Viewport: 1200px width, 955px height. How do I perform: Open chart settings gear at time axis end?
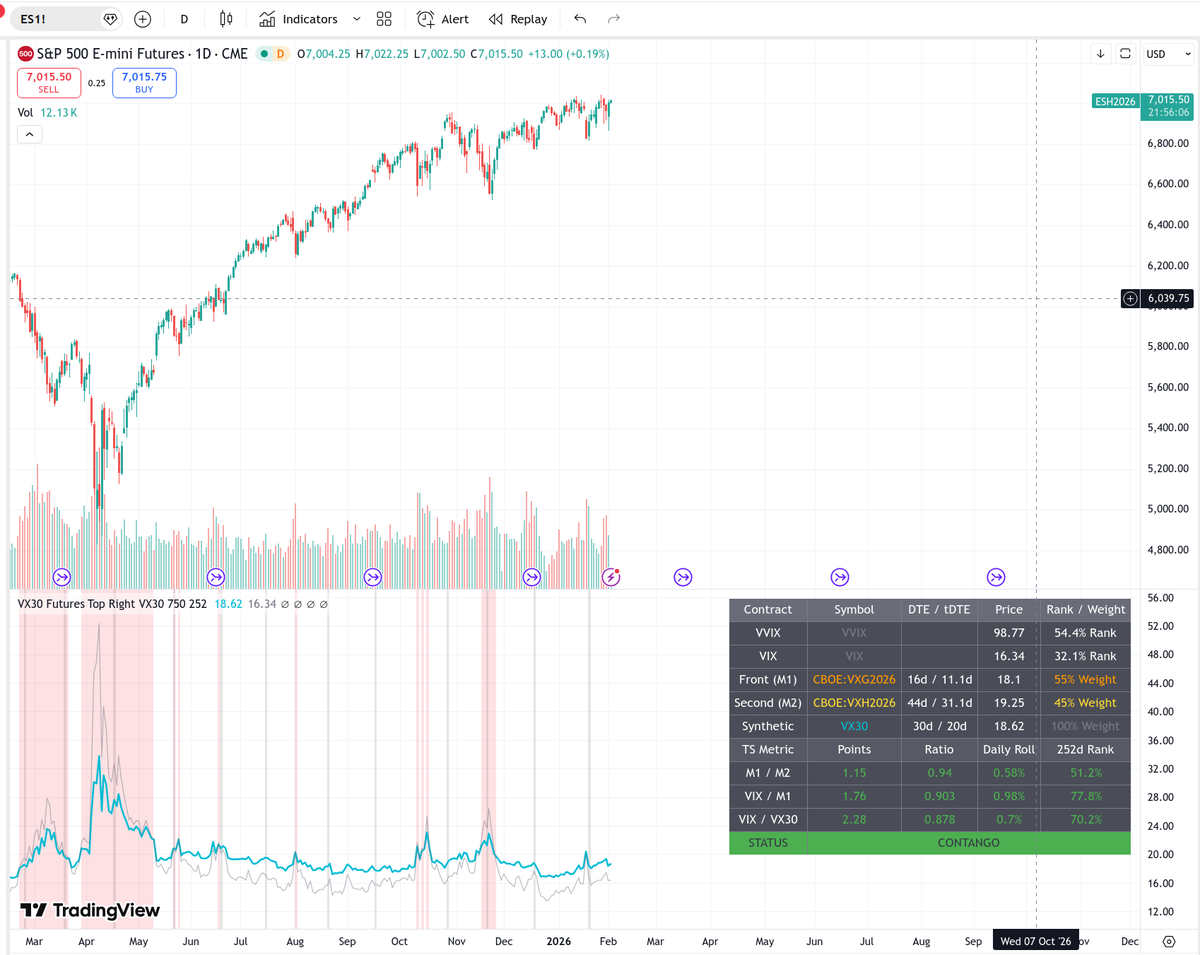[1169, 942]
